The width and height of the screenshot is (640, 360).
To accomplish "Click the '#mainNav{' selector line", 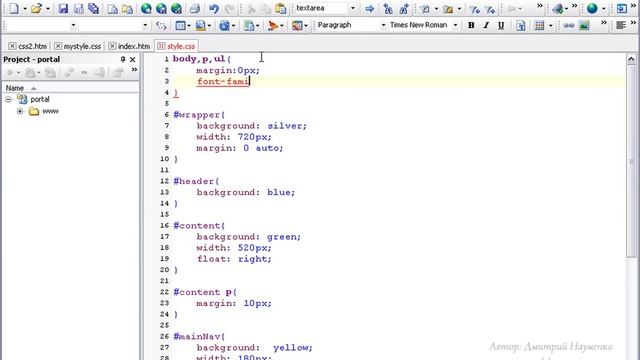I will click(x=199, y=337).
